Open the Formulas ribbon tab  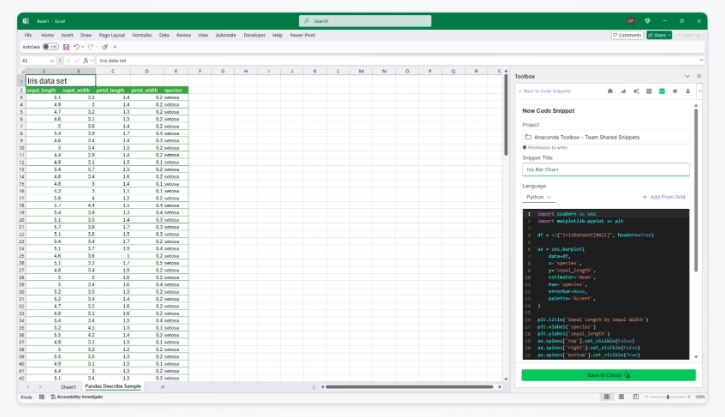(x=150, y=34)
